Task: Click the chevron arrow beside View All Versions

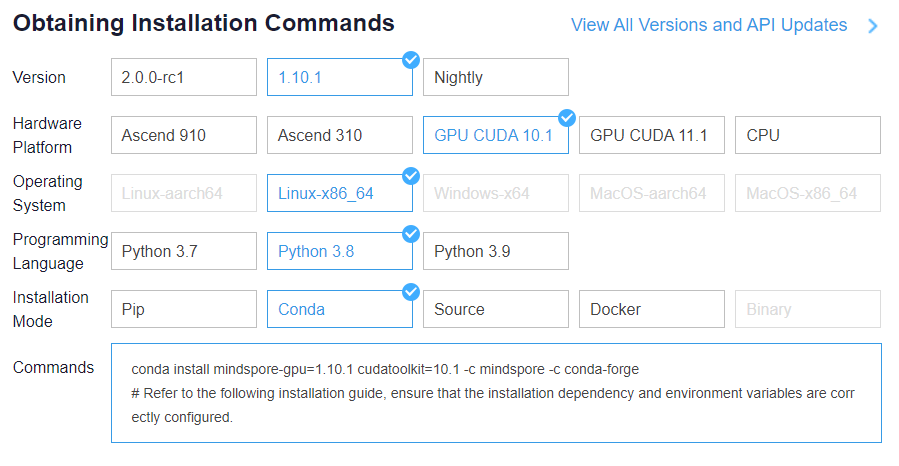Action: (872, 26)
